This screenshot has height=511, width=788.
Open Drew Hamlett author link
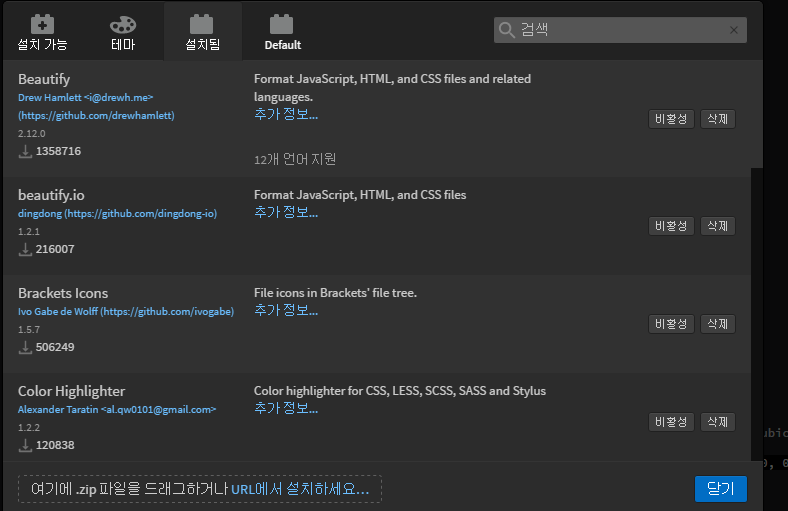point(96,107)
